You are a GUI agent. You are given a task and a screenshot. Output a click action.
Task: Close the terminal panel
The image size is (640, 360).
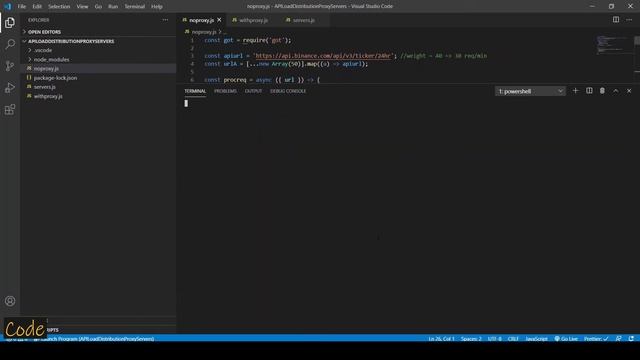pos(629,91)
